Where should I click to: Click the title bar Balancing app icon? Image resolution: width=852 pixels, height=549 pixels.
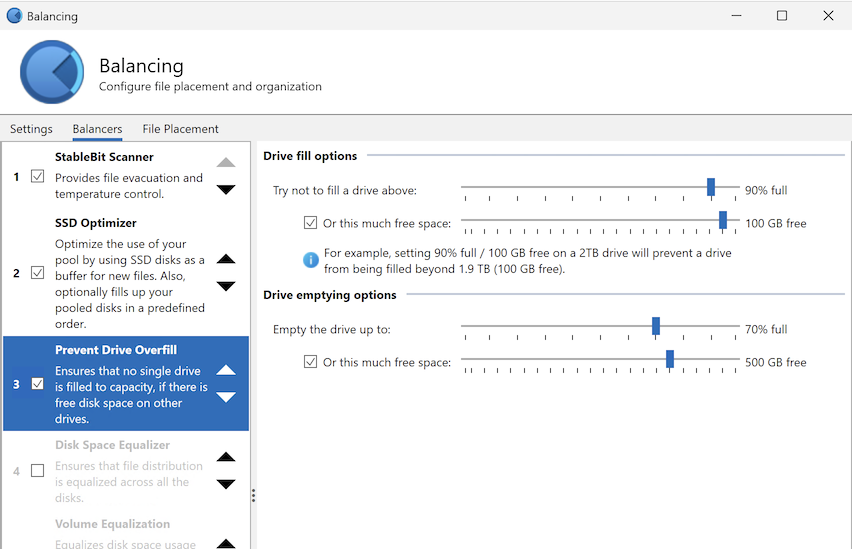[x=14, y=16]
